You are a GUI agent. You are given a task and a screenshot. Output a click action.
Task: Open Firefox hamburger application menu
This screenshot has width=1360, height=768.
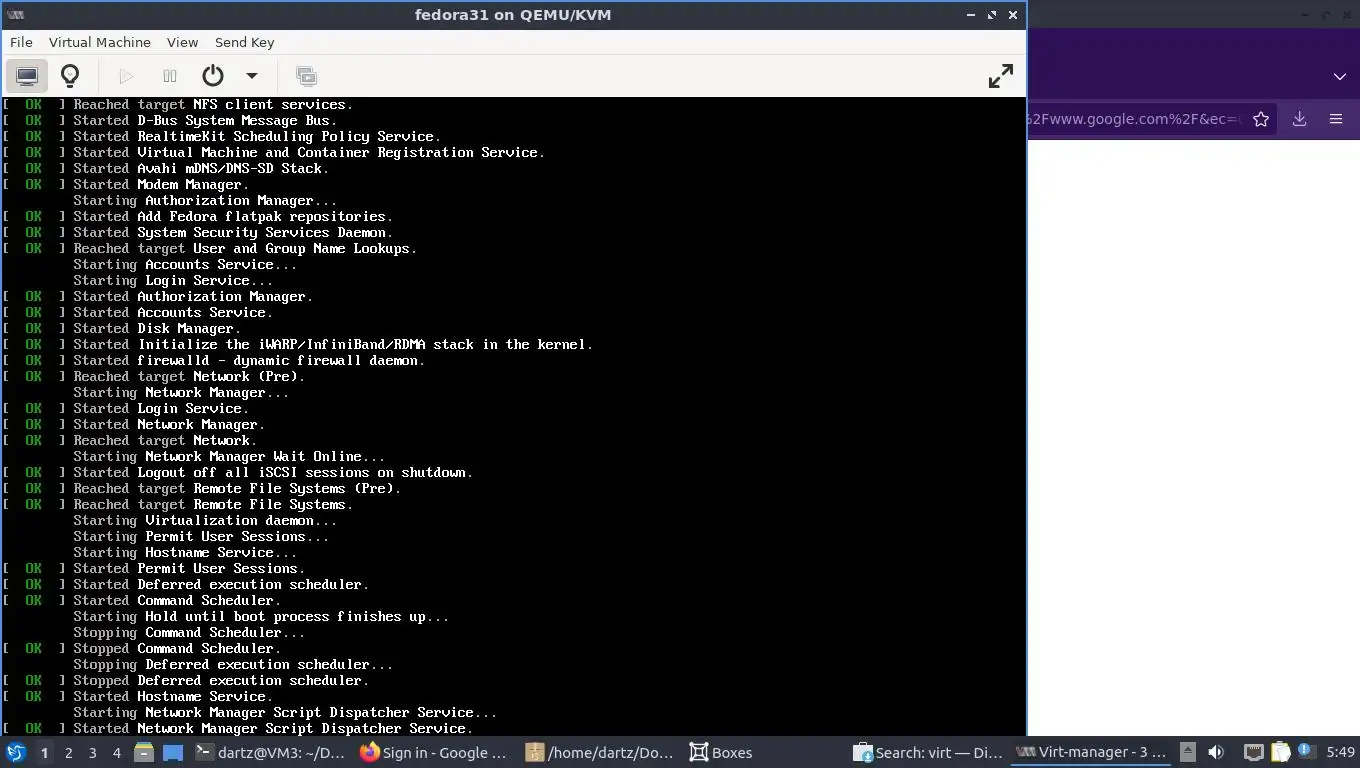1336,119
